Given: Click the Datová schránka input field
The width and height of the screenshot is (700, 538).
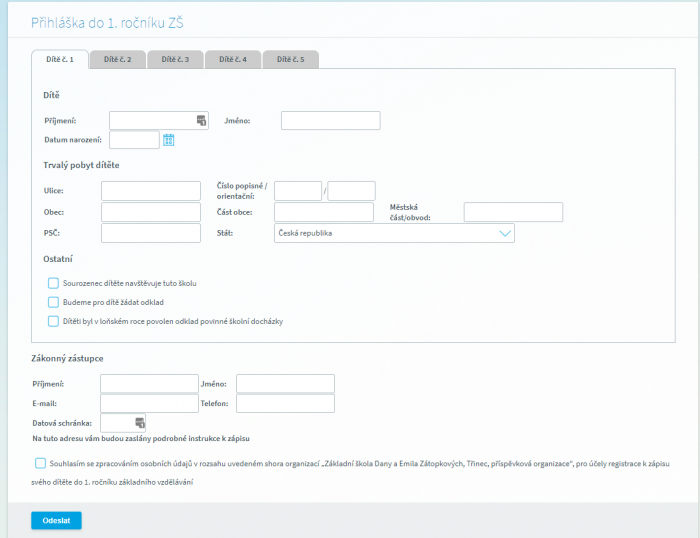Looking at the screenshot, I should 123,423.
